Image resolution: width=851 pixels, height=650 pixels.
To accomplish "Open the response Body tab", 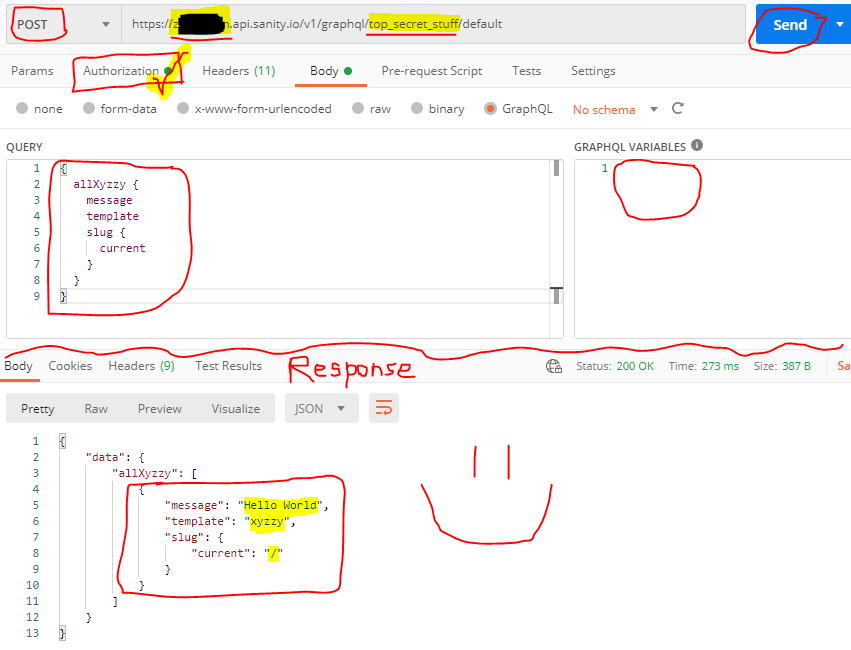I will click(18, 366).
